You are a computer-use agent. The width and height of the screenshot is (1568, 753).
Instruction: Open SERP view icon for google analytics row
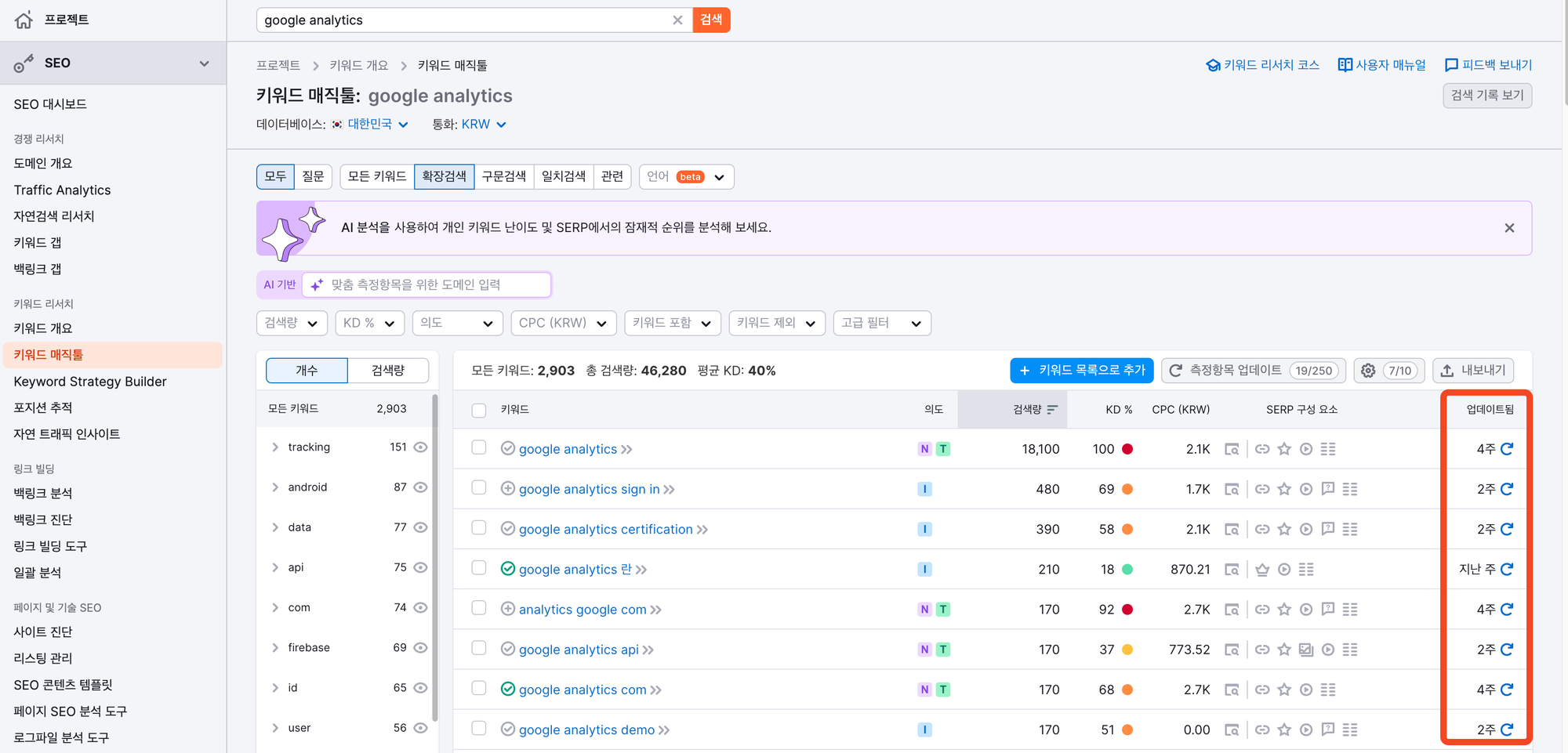[x=1232, y=449]
